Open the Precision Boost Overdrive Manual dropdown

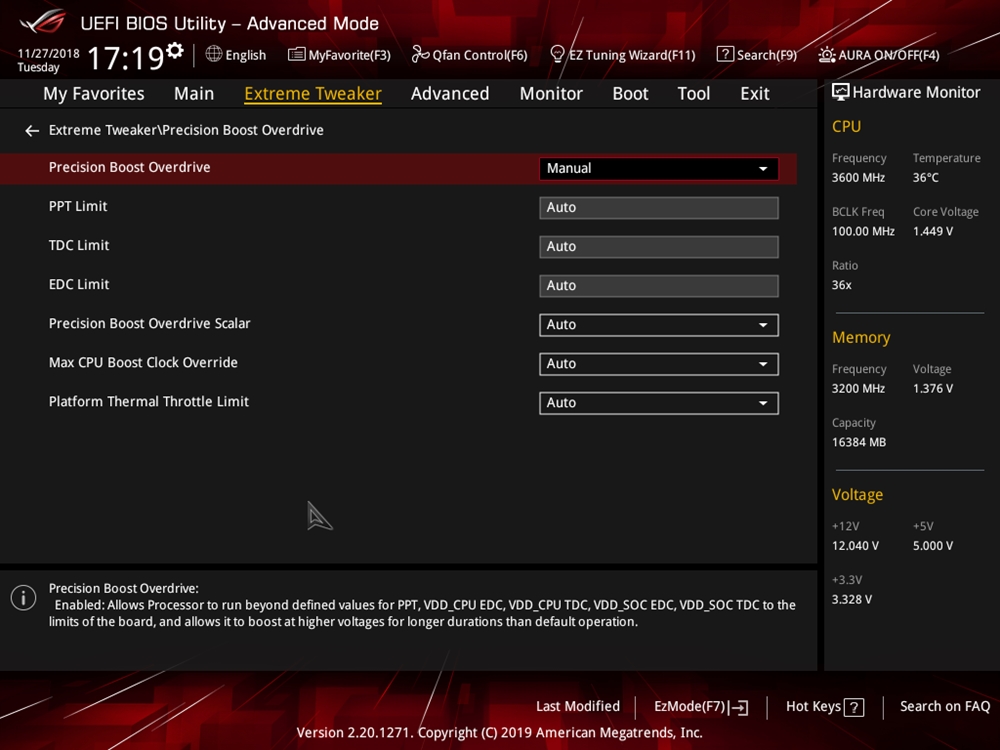tap(658, 169)
